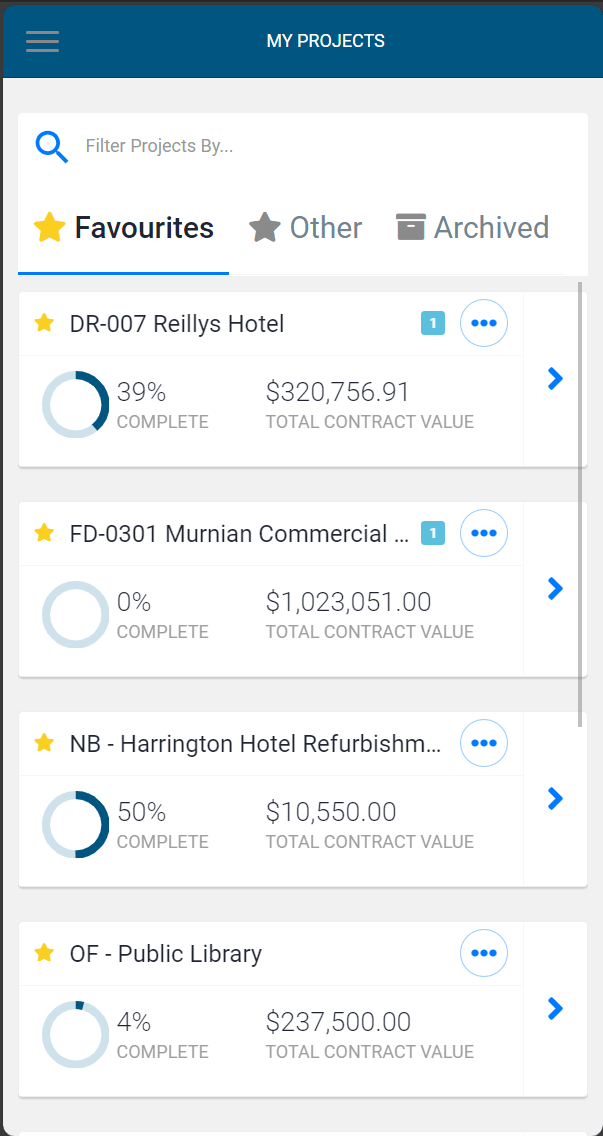Screen dimensions: 603x1136
Task: Switch to the Other projects tab
Action: [306, 228]
